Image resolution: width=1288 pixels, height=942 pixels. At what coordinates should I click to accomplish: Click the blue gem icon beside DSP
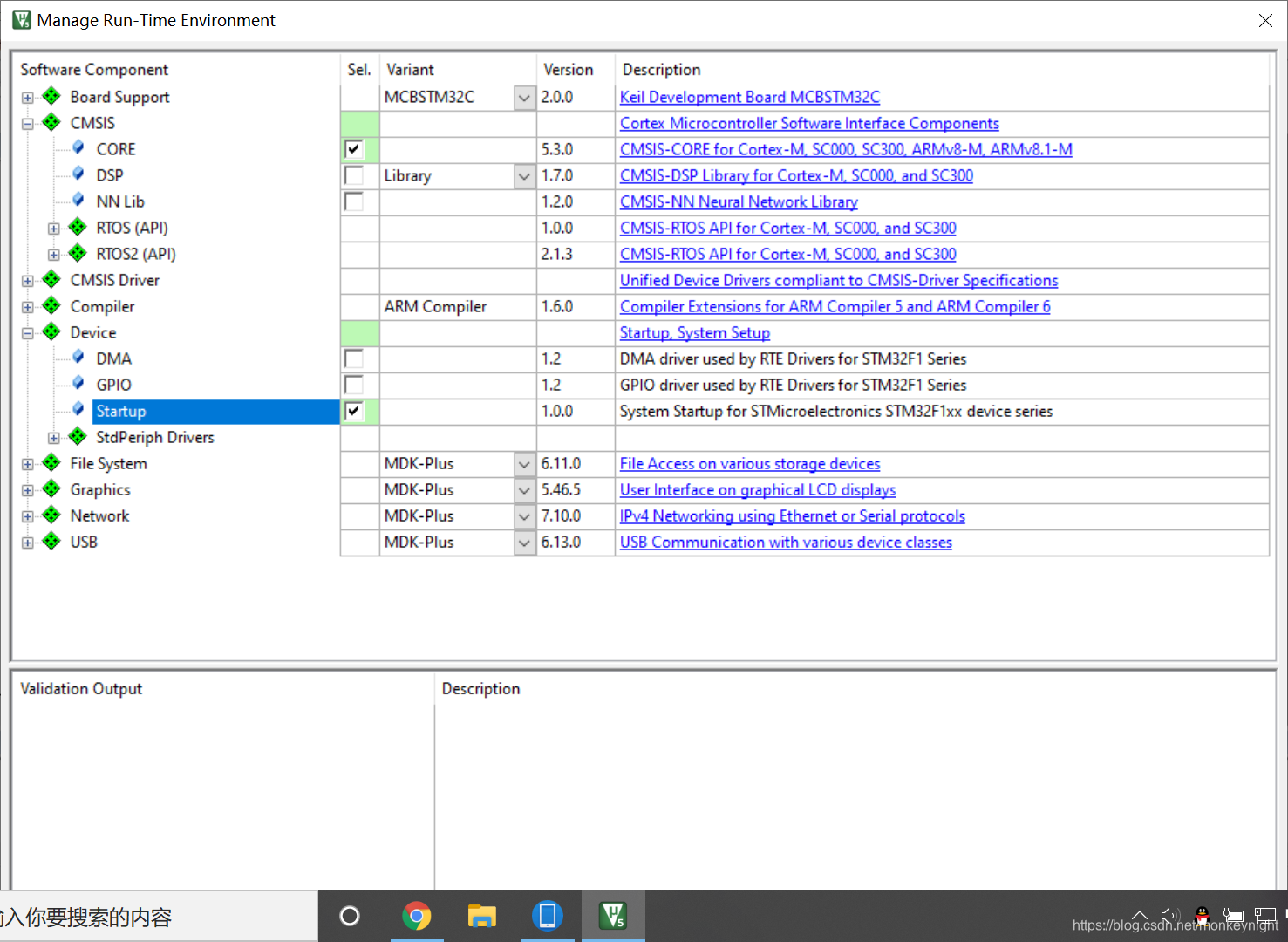tap(78, 174)
